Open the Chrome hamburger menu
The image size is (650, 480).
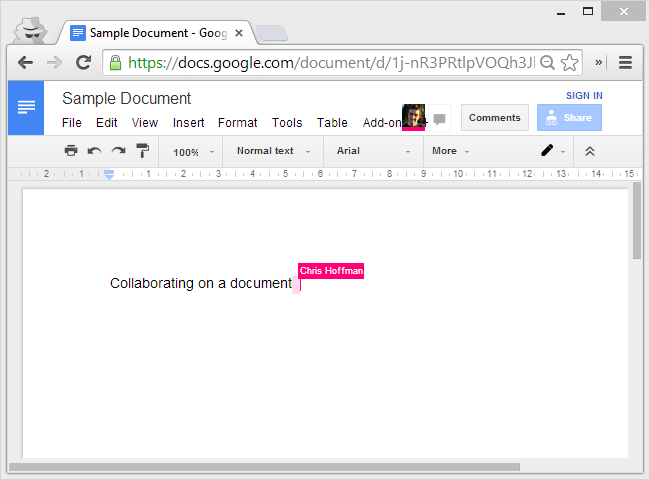click(x=626, y=62)
